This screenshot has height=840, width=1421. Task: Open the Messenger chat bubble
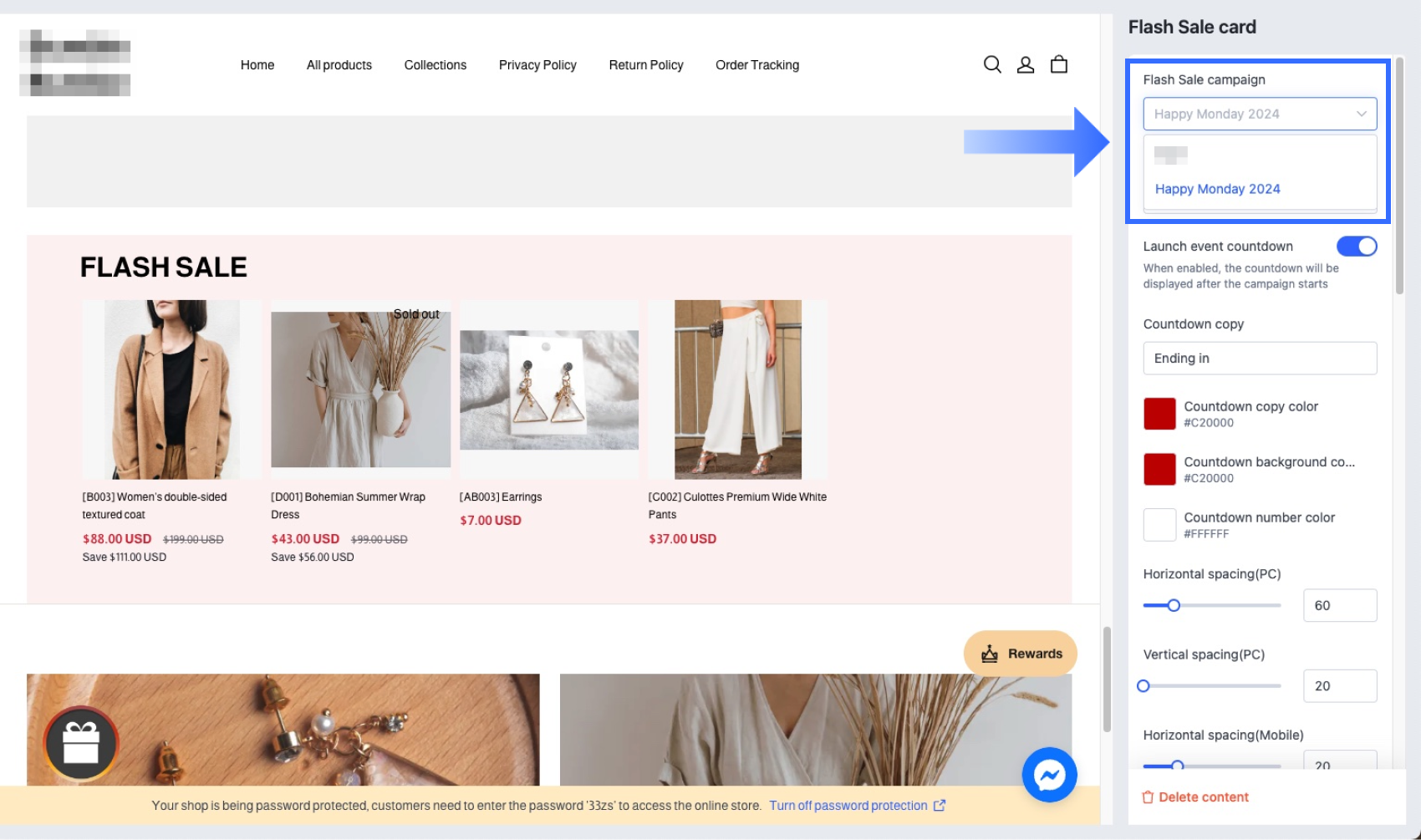pyautogui.click(x=1050, y=775)
